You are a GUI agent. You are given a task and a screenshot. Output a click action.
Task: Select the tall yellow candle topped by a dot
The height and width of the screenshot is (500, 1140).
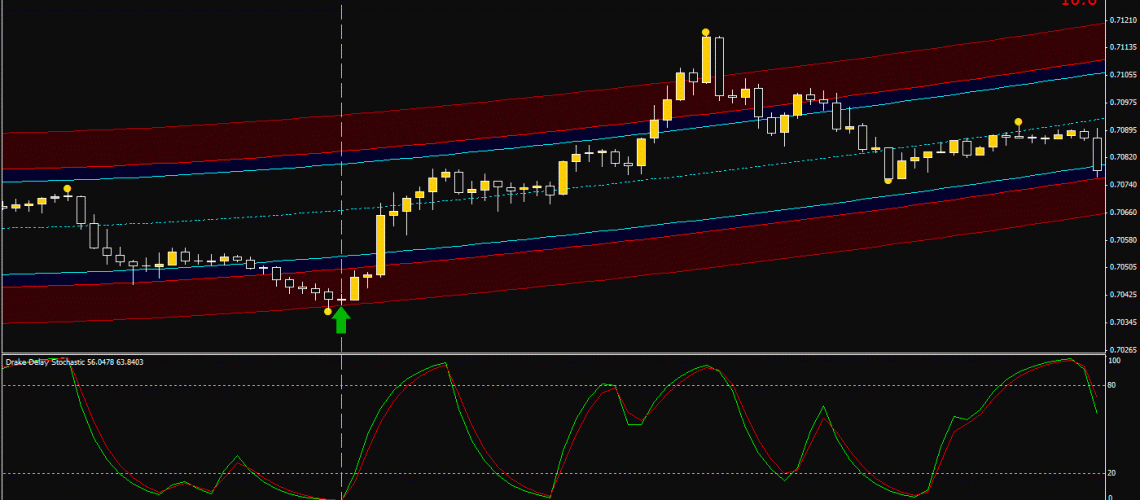[706, 60]
